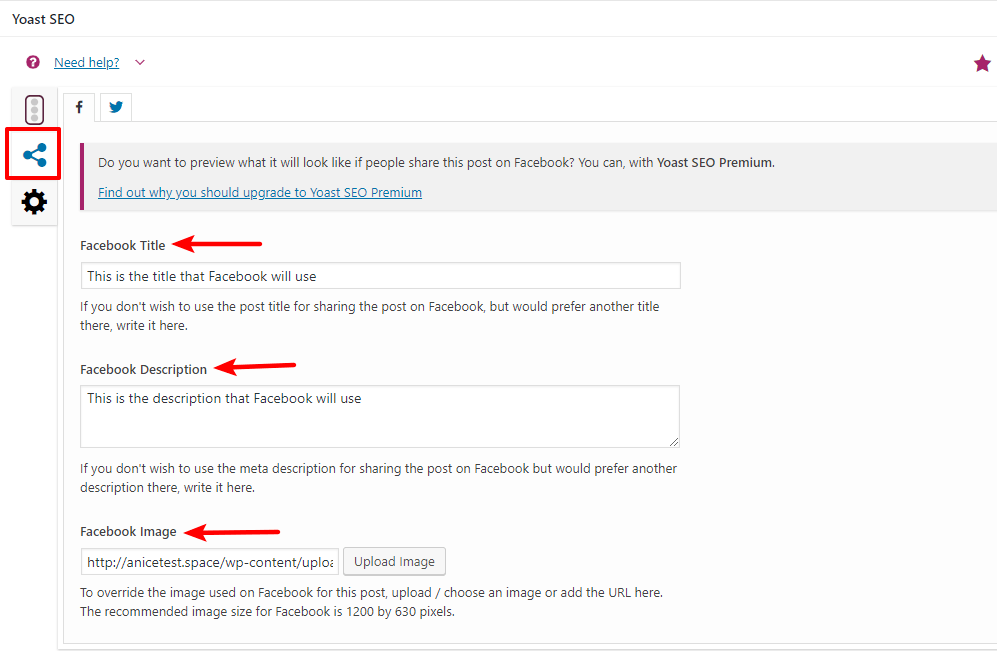Click the Facebook Image label

click(128, 531)
